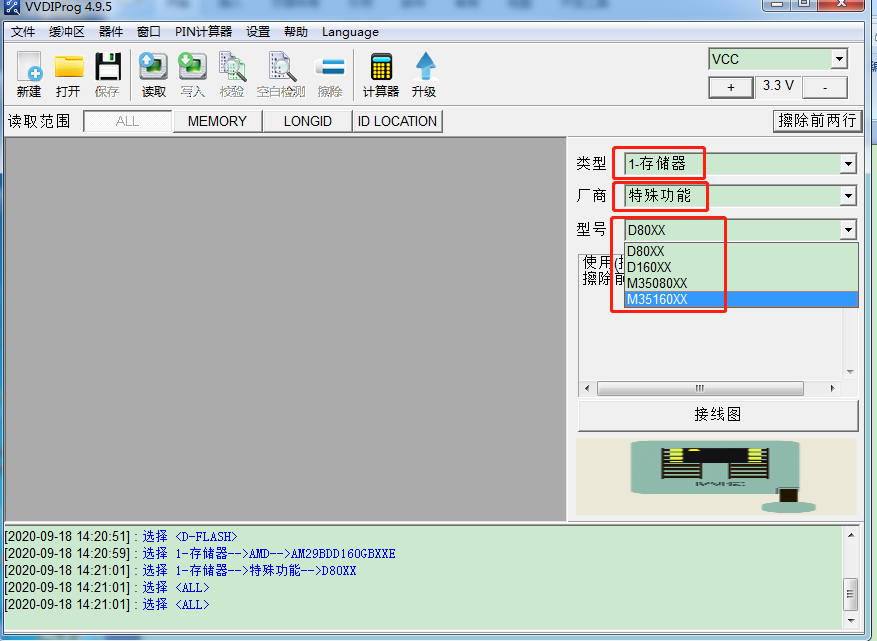The width and height of the screenshot is (877, 641).
Task: Increase voltage with the plus button
Action: [x=731, y=87]
